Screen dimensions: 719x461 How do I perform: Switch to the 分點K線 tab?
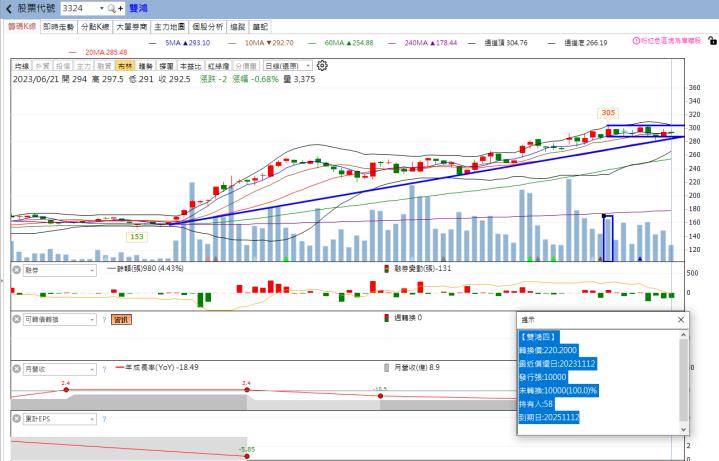coord(94,26)
